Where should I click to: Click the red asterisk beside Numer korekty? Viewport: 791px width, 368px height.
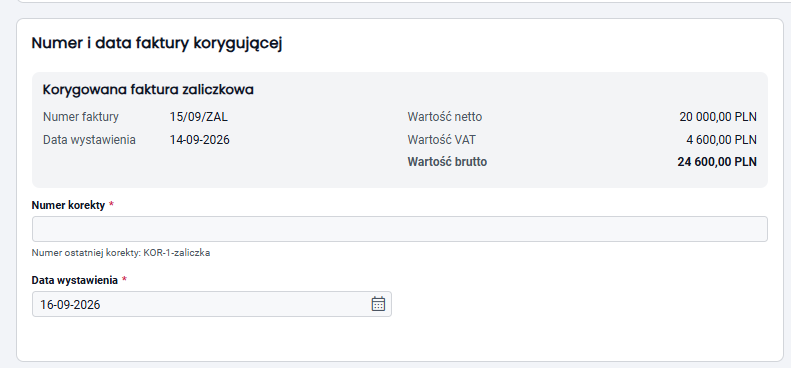[111, 205]
